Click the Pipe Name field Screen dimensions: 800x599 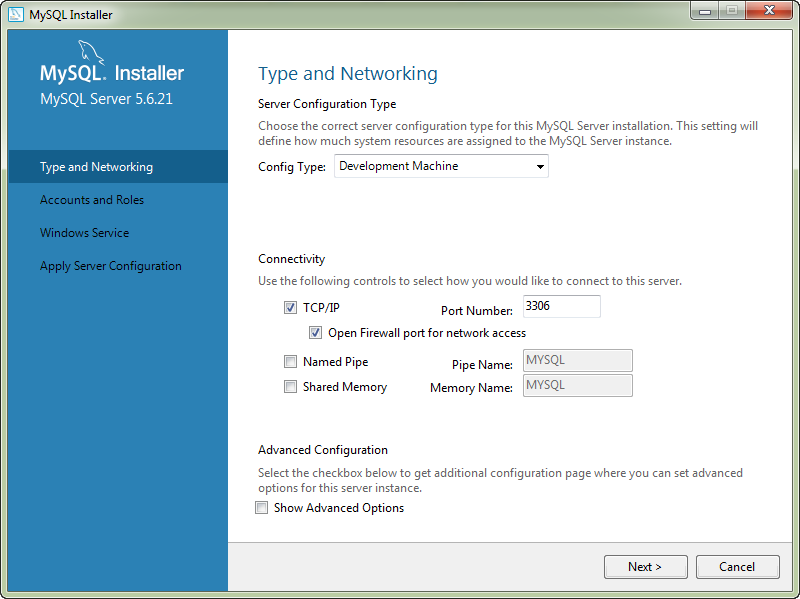tap(578, 360)
